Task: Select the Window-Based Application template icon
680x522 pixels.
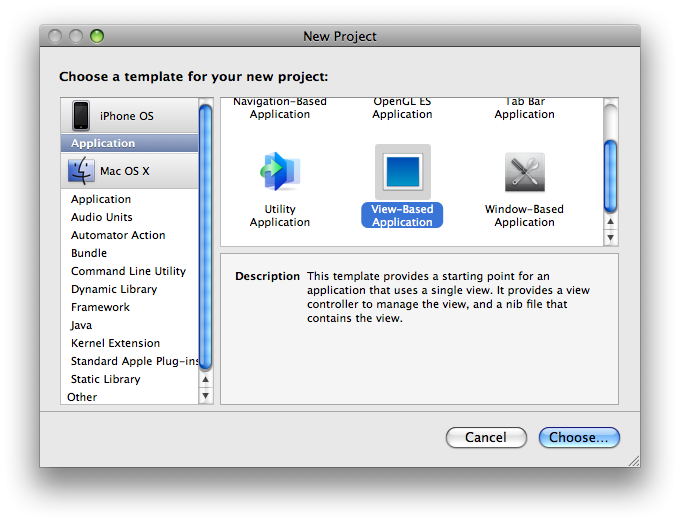Action: (x=525, y=172)
